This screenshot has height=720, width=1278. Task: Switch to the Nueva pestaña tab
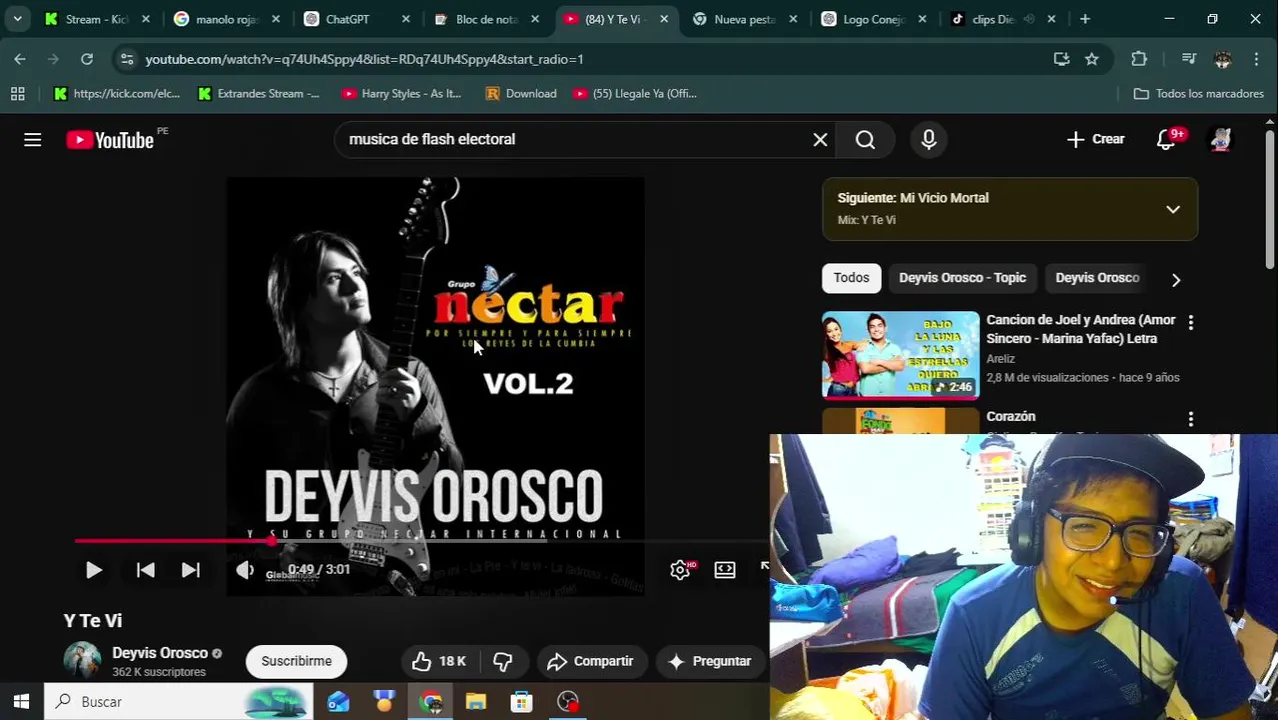coord(745,19)
